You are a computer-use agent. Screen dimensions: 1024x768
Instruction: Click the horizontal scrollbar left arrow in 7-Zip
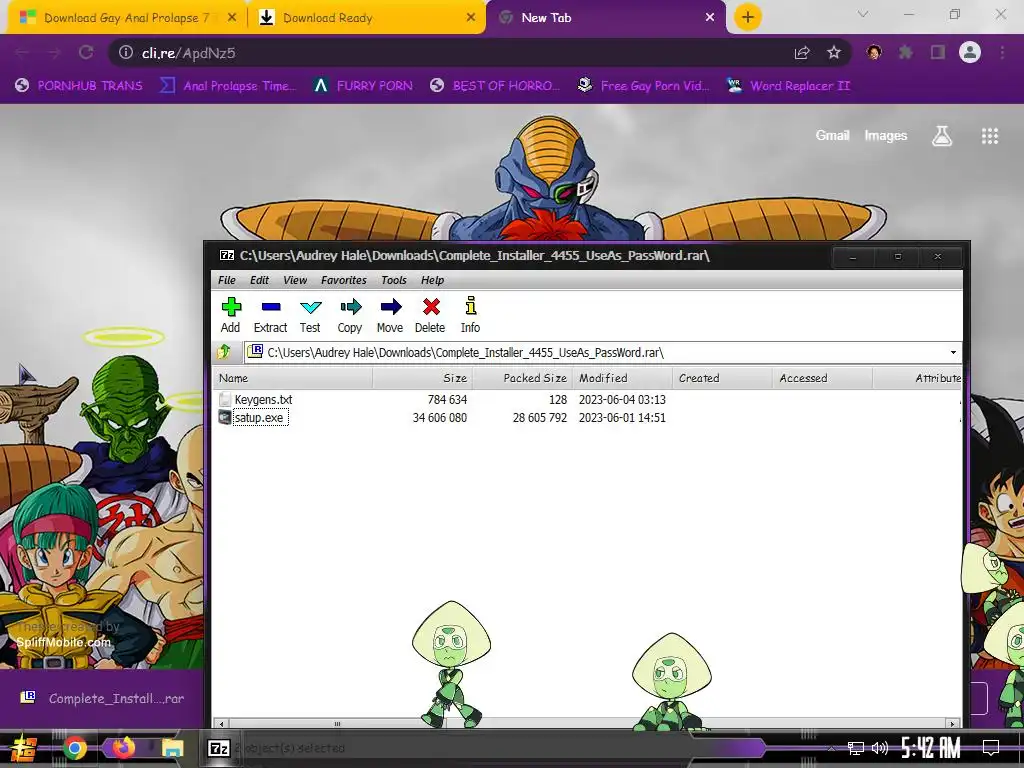point(223,724)
